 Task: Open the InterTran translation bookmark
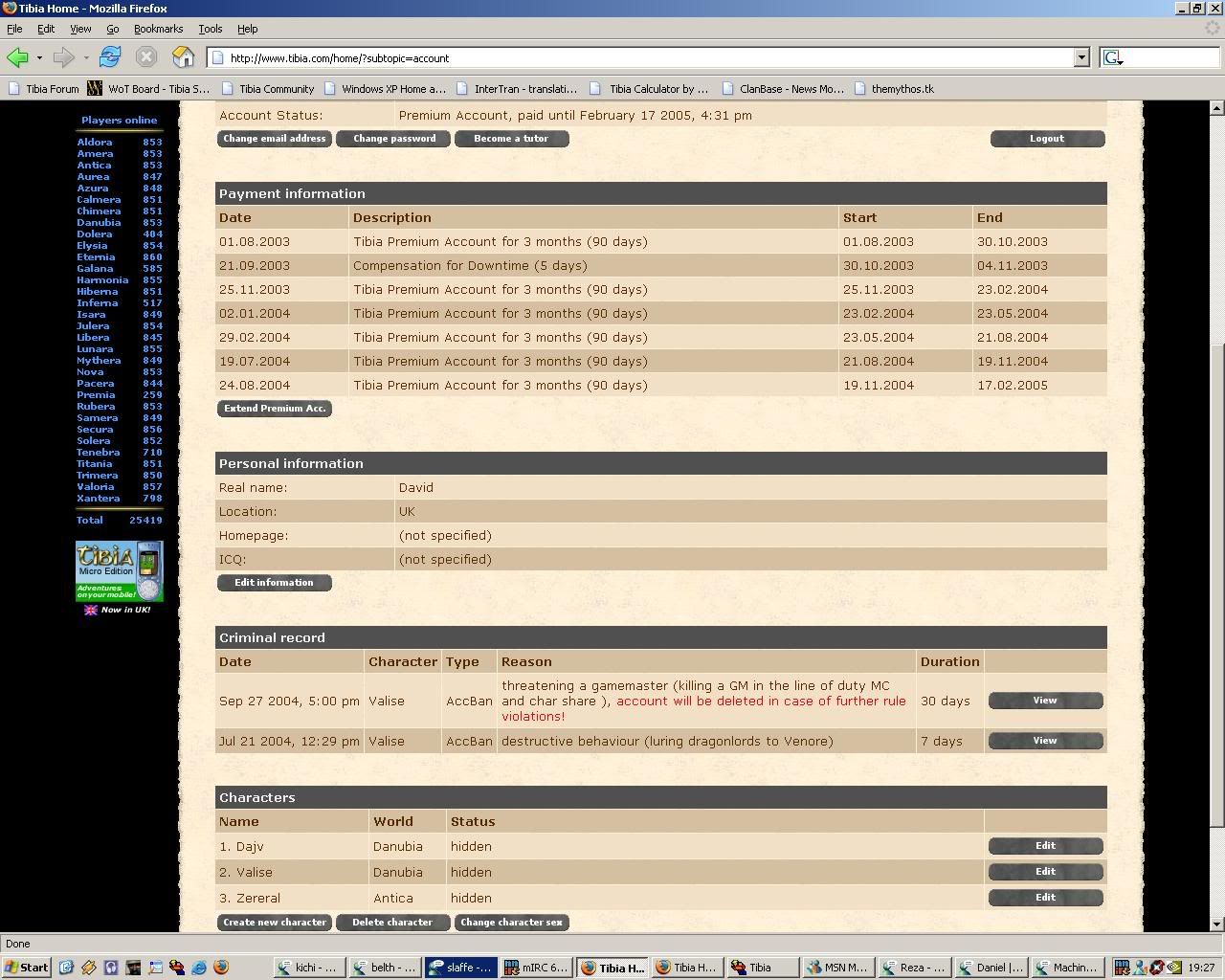516,88
